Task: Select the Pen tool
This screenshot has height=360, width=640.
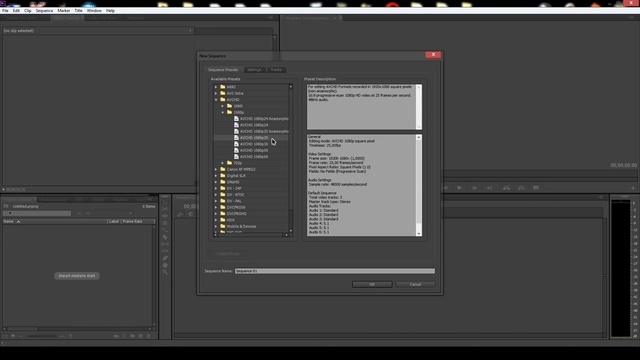Action: [165, 258]
